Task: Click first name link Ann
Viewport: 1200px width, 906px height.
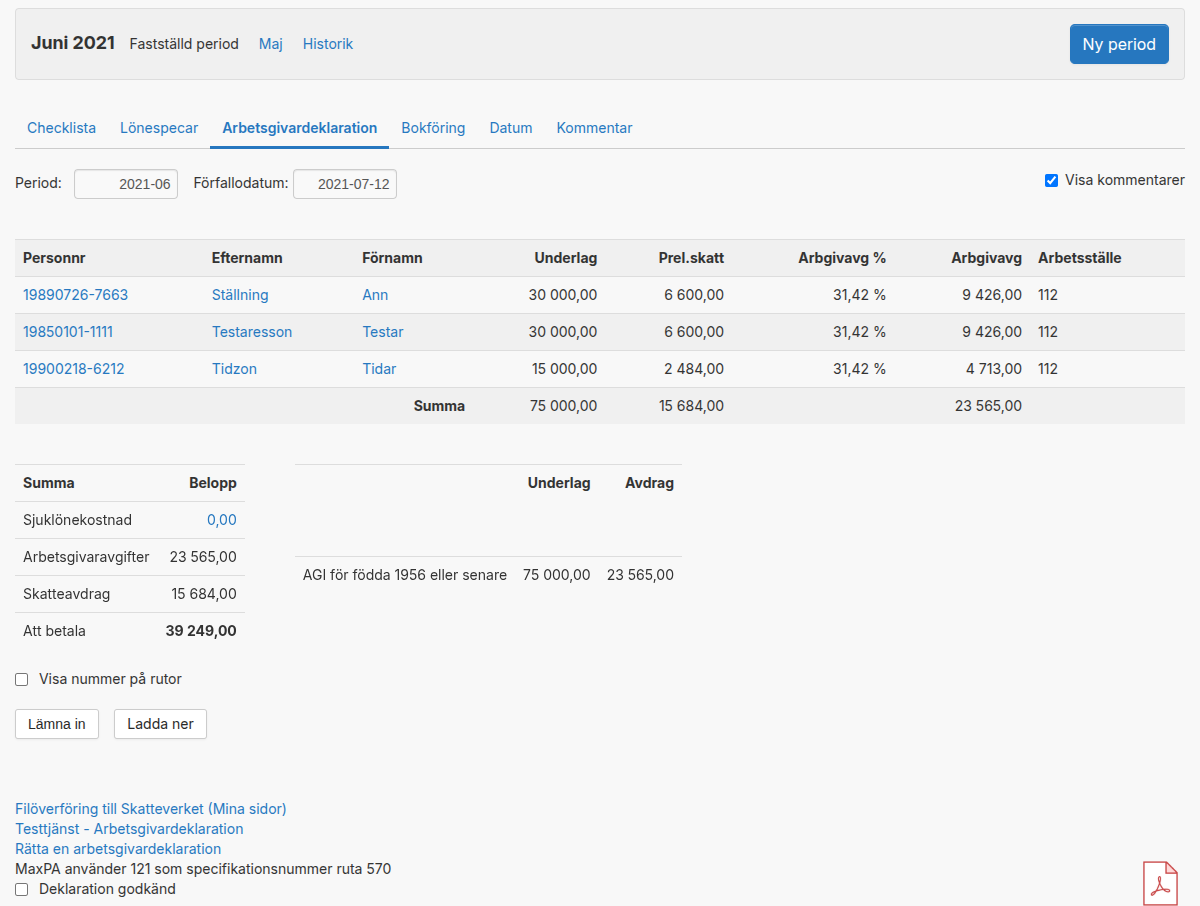Action: (375, 295)
